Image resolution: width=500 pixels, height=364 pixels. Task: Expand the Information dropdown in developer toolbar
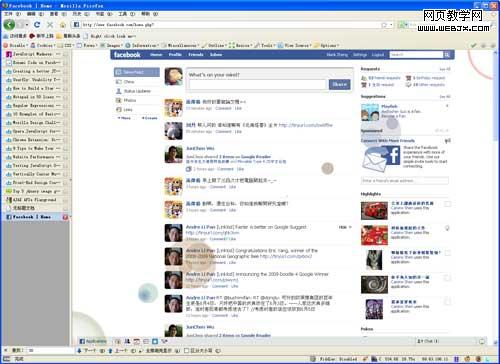click(x=142, y=45)
